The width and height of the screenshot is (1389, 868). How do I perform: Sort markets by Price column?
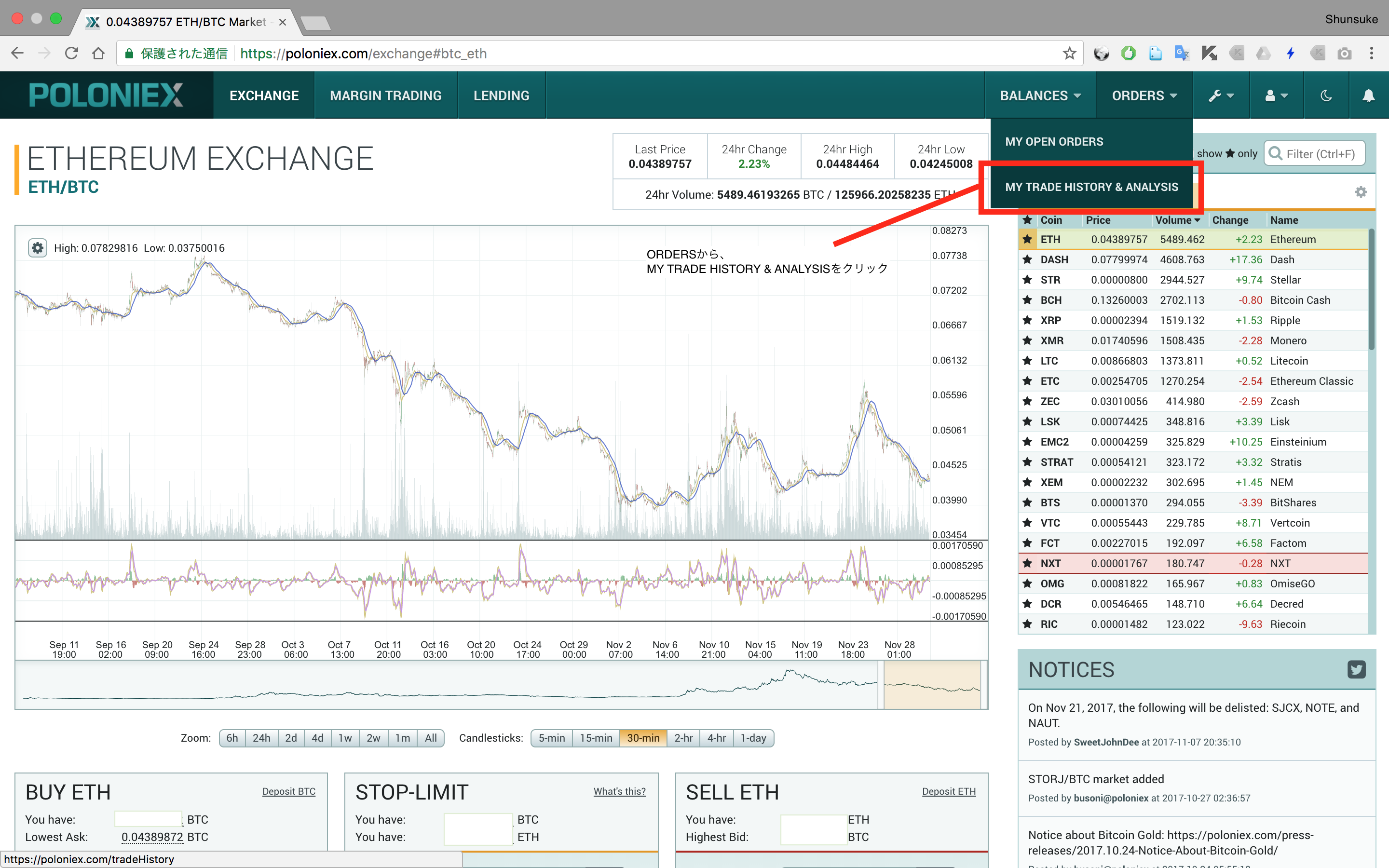1097,220
